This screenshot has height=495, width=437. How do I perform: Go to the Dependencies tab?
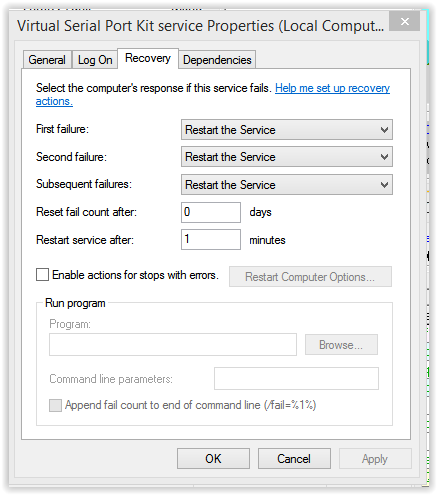(x=217, y=60)
